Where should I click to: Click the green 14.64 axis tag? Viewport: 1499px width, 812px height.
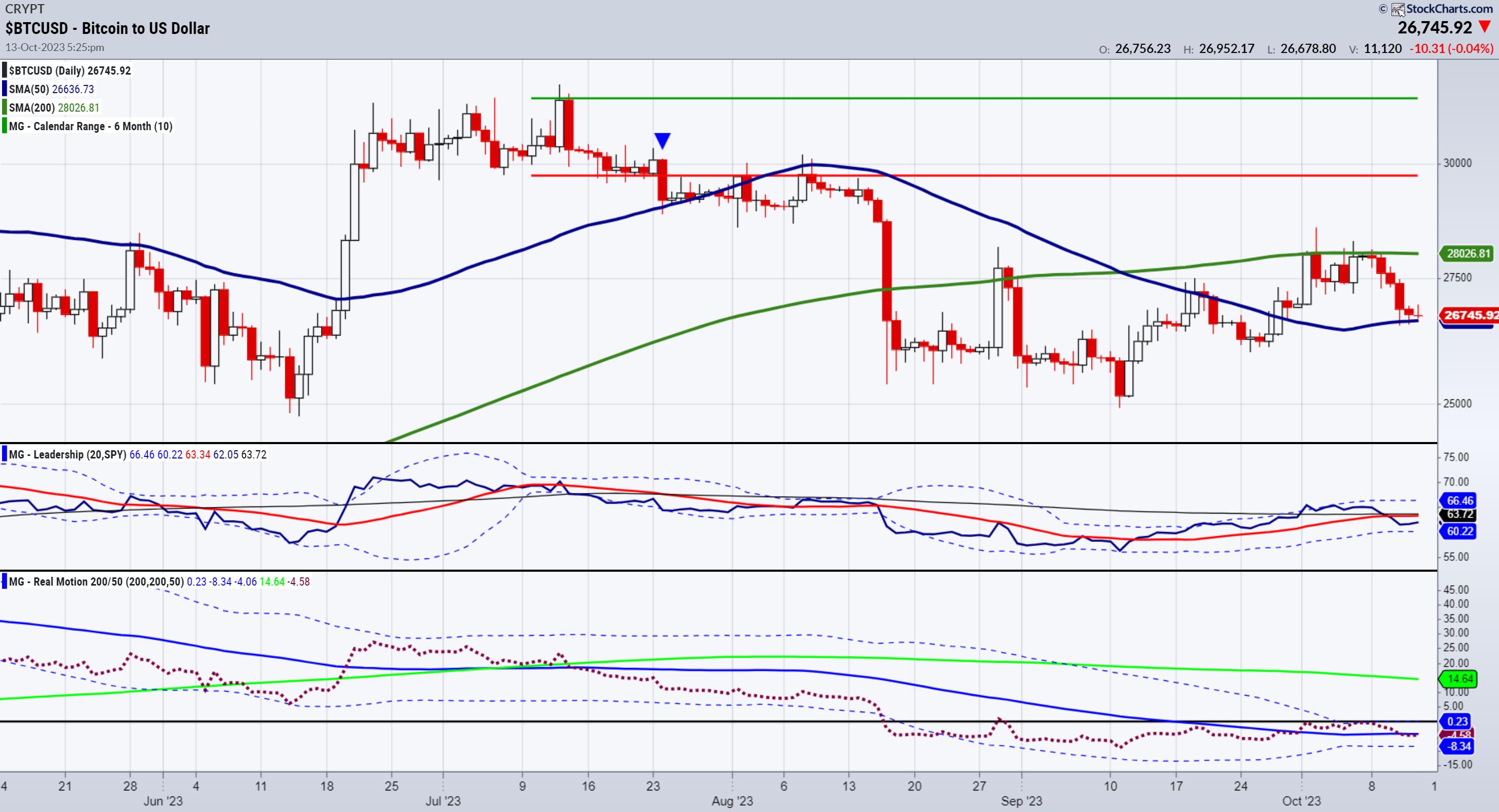tap(1459, 678)
